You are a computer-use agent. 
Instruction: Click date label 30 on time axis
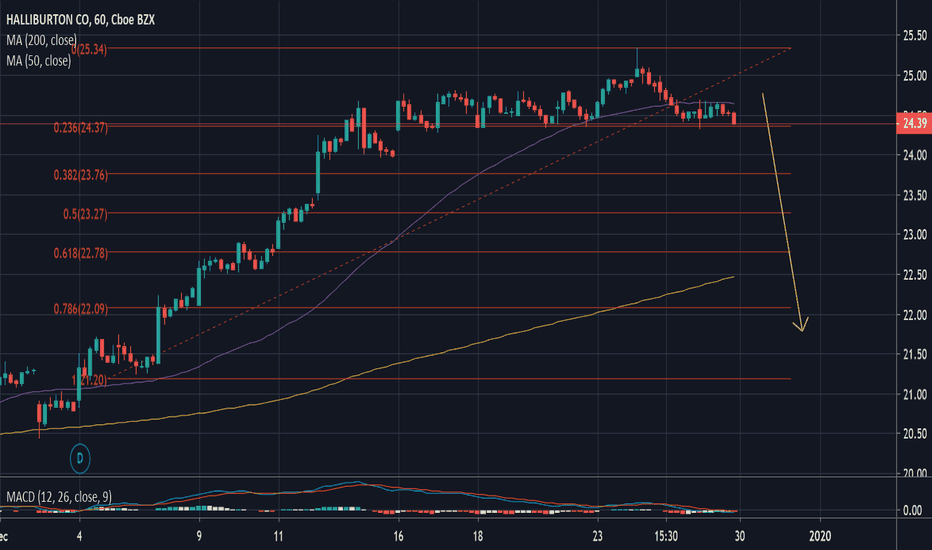(x=739, y=536)
